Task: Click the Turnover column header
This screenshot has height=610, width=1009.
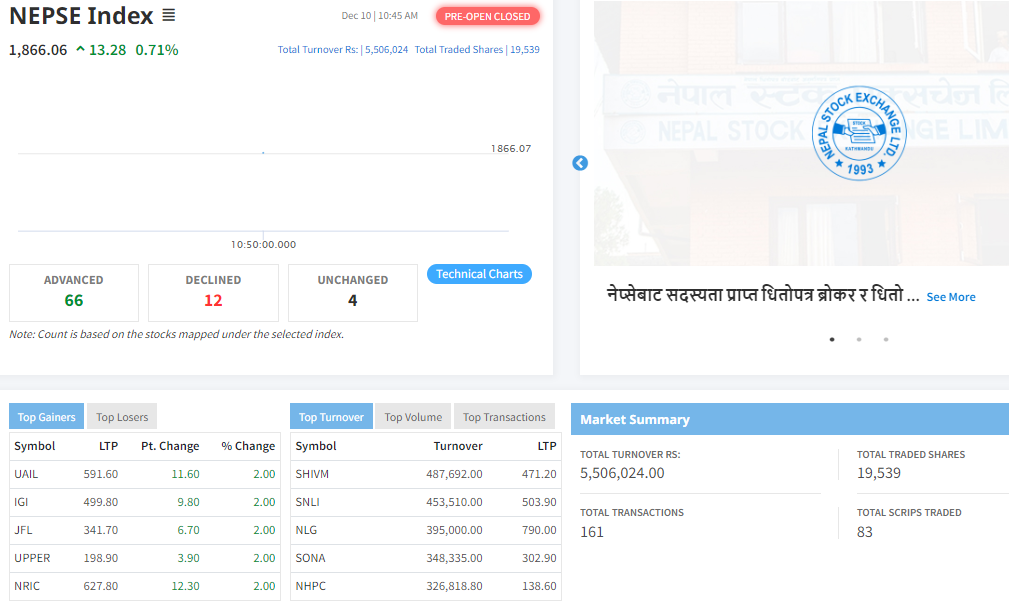Action: coord(458,446)
